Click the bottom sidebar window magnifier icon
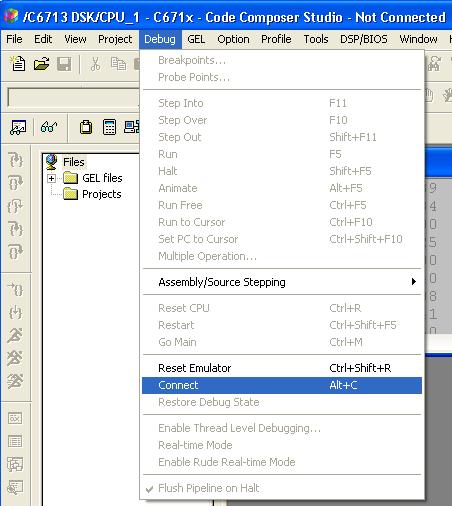452x506 pixels. (x=15, y=487)
